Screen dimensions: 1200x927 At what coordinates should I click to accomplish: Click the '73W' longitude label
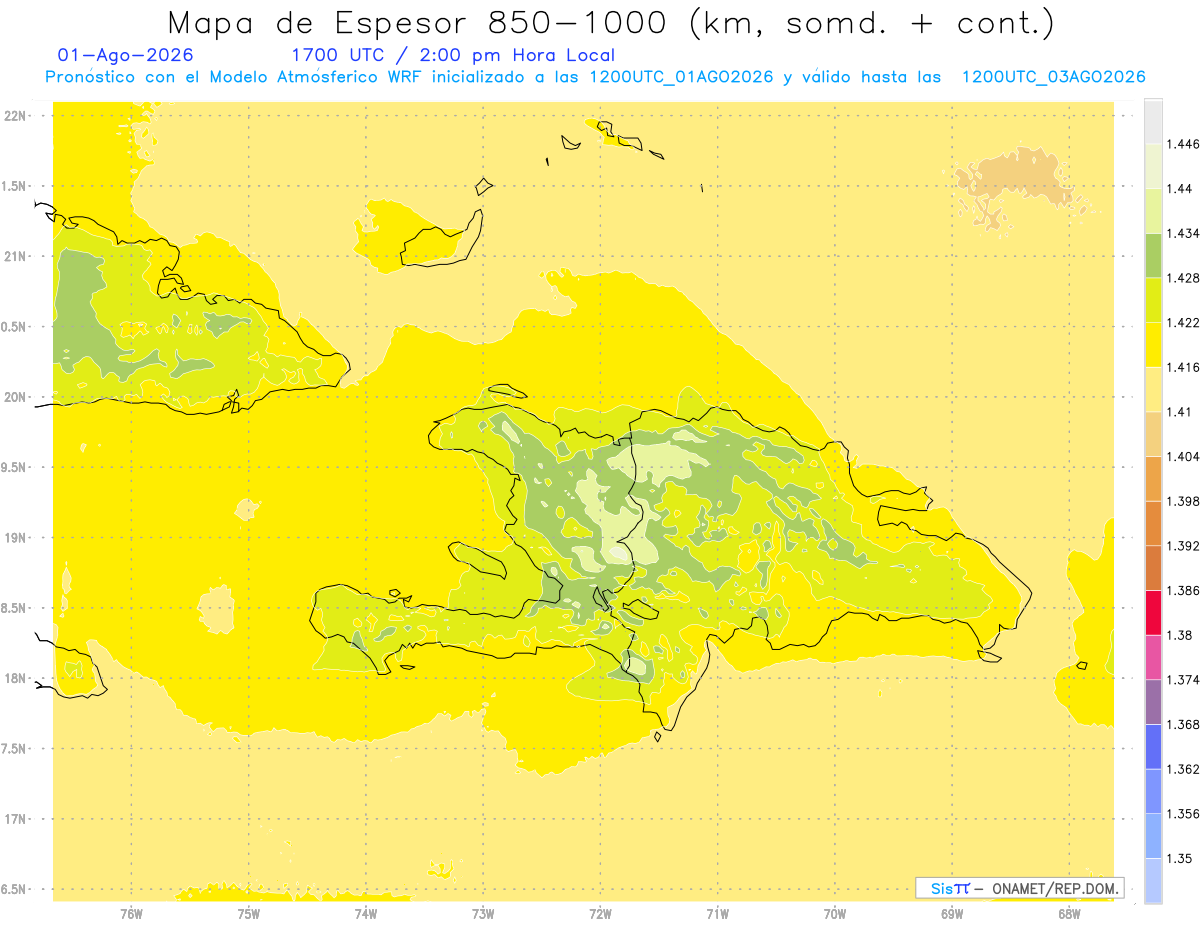point(483,914)
